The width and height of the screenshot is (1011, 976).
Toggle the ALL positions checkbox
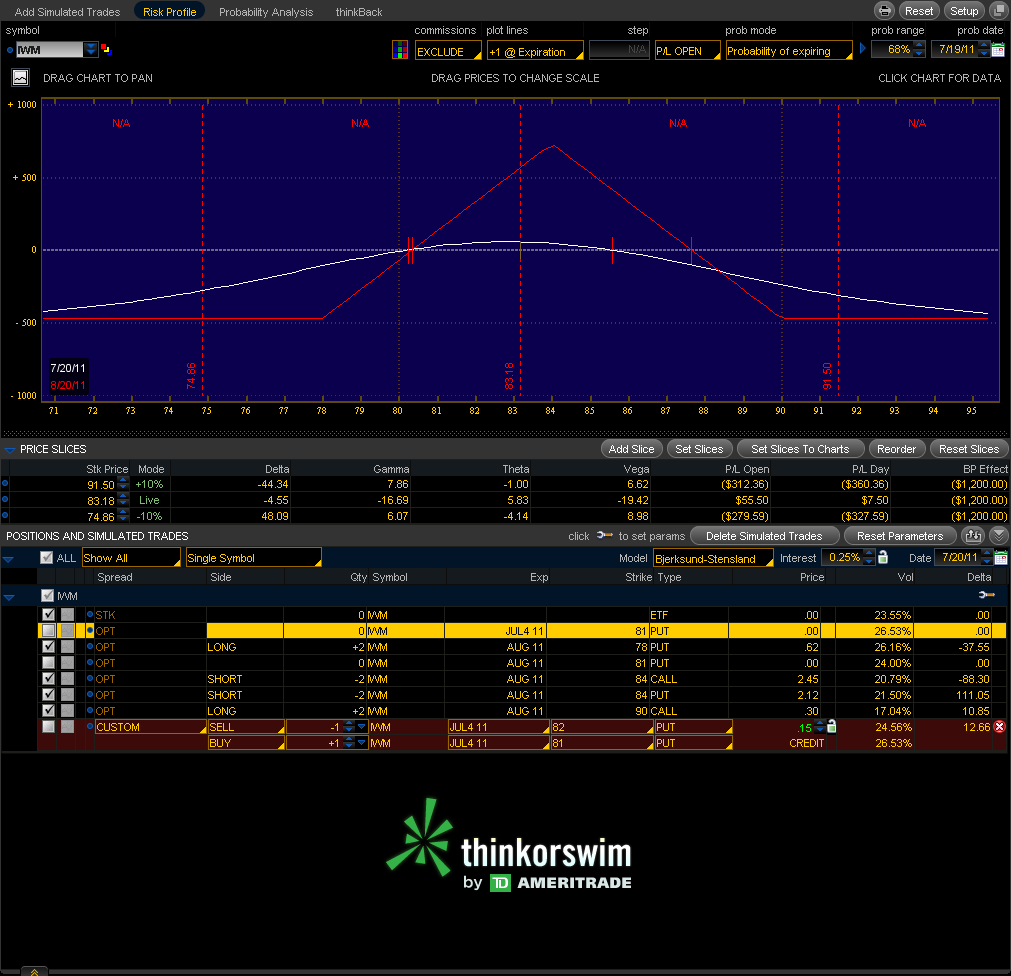(x=46, y=558)
